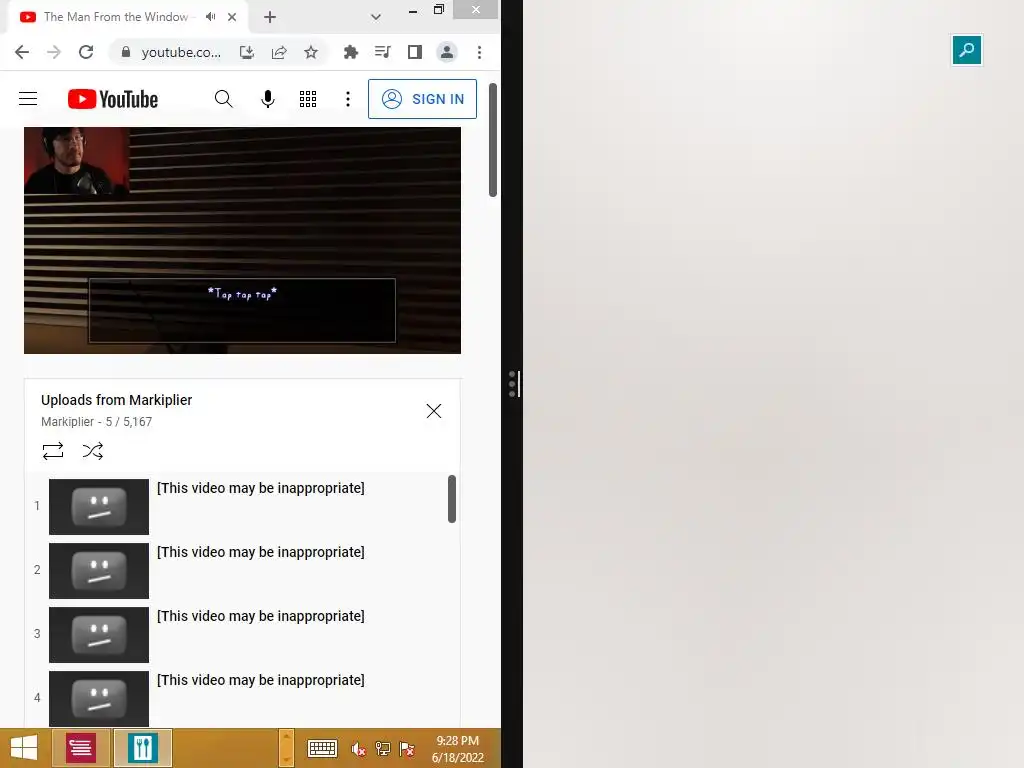The width and height of the screenshot is (1024, 768).
Task: Open the network tray icon
Action: click(383, 748)
